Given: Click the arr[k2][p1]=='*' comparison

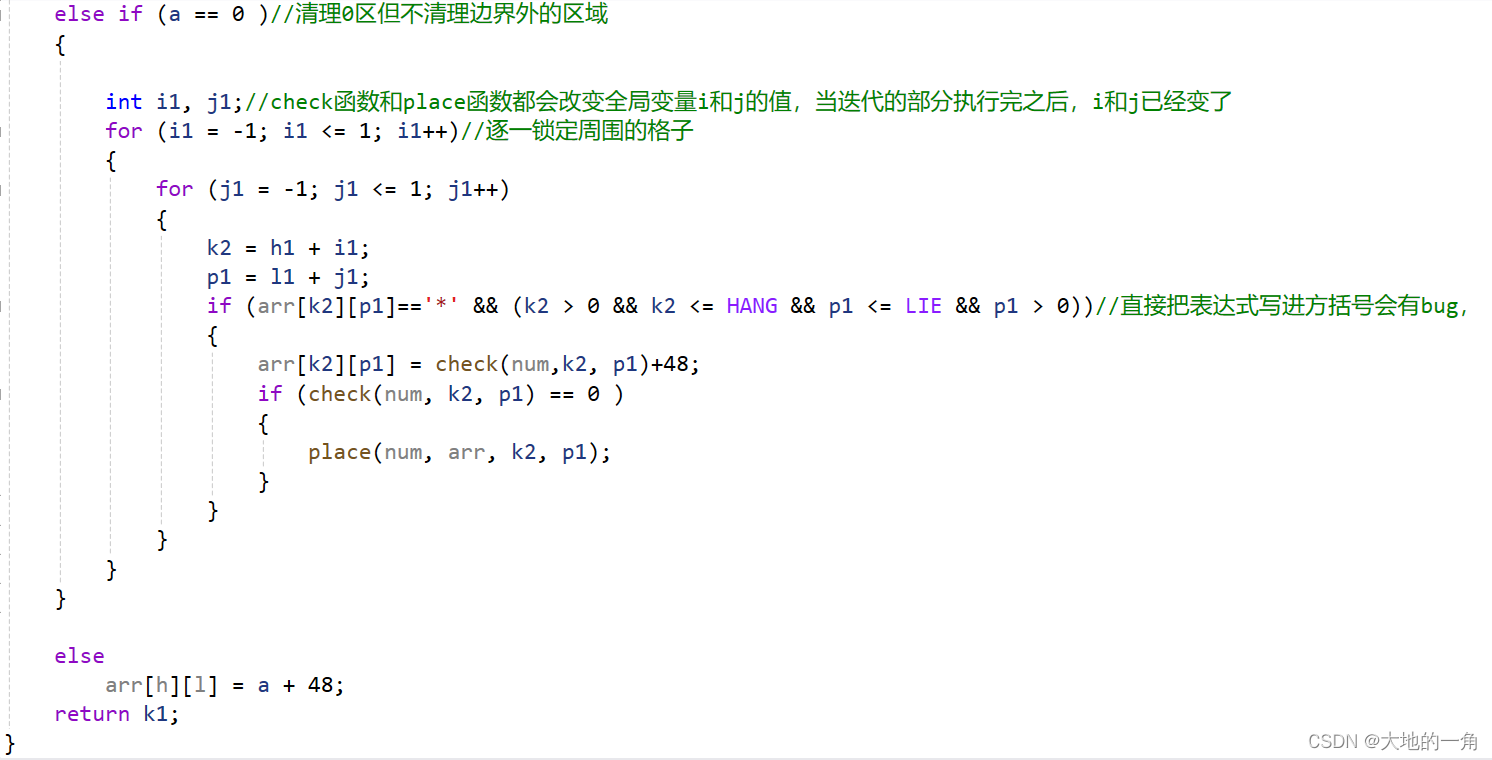Looking at the screenshot, I should (358, 306).
